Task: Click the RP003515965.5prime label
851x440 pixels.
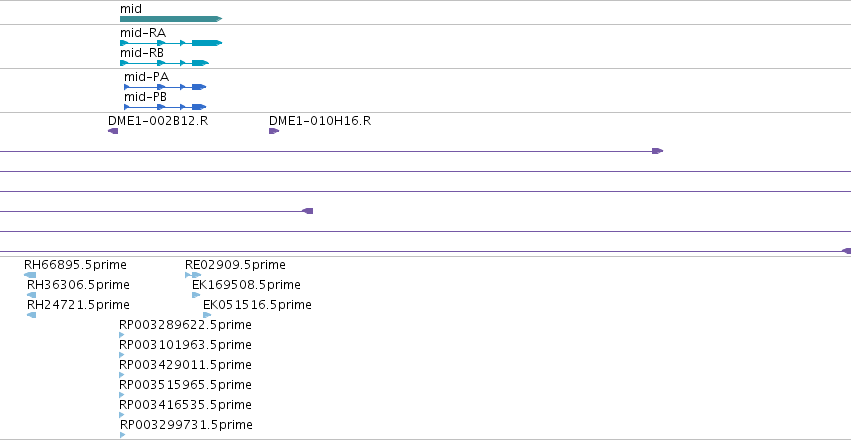Action: pyautogui.click(x=186, y=385)
